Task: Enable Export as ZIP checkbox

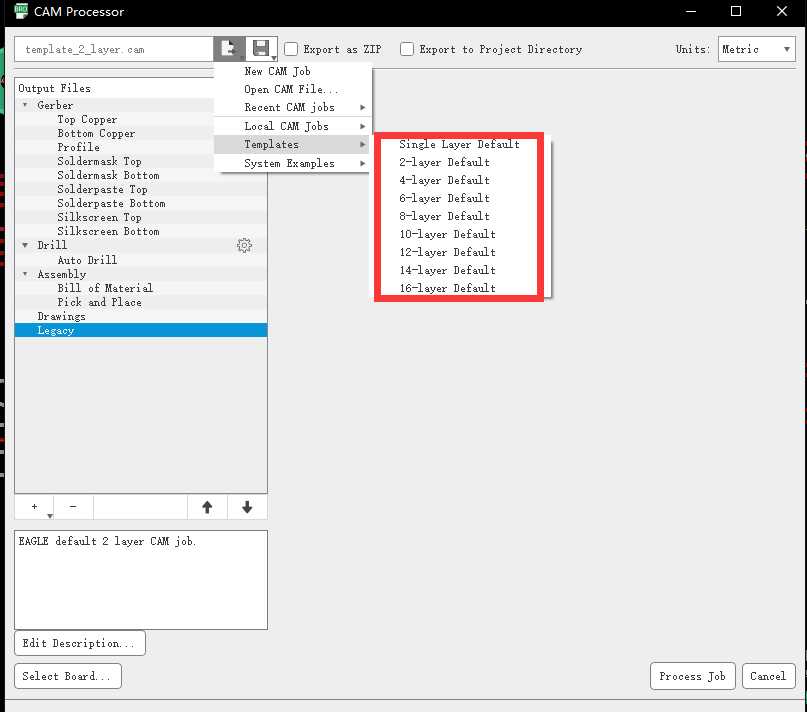Action: pyautogui.click(x=291, y=49)
